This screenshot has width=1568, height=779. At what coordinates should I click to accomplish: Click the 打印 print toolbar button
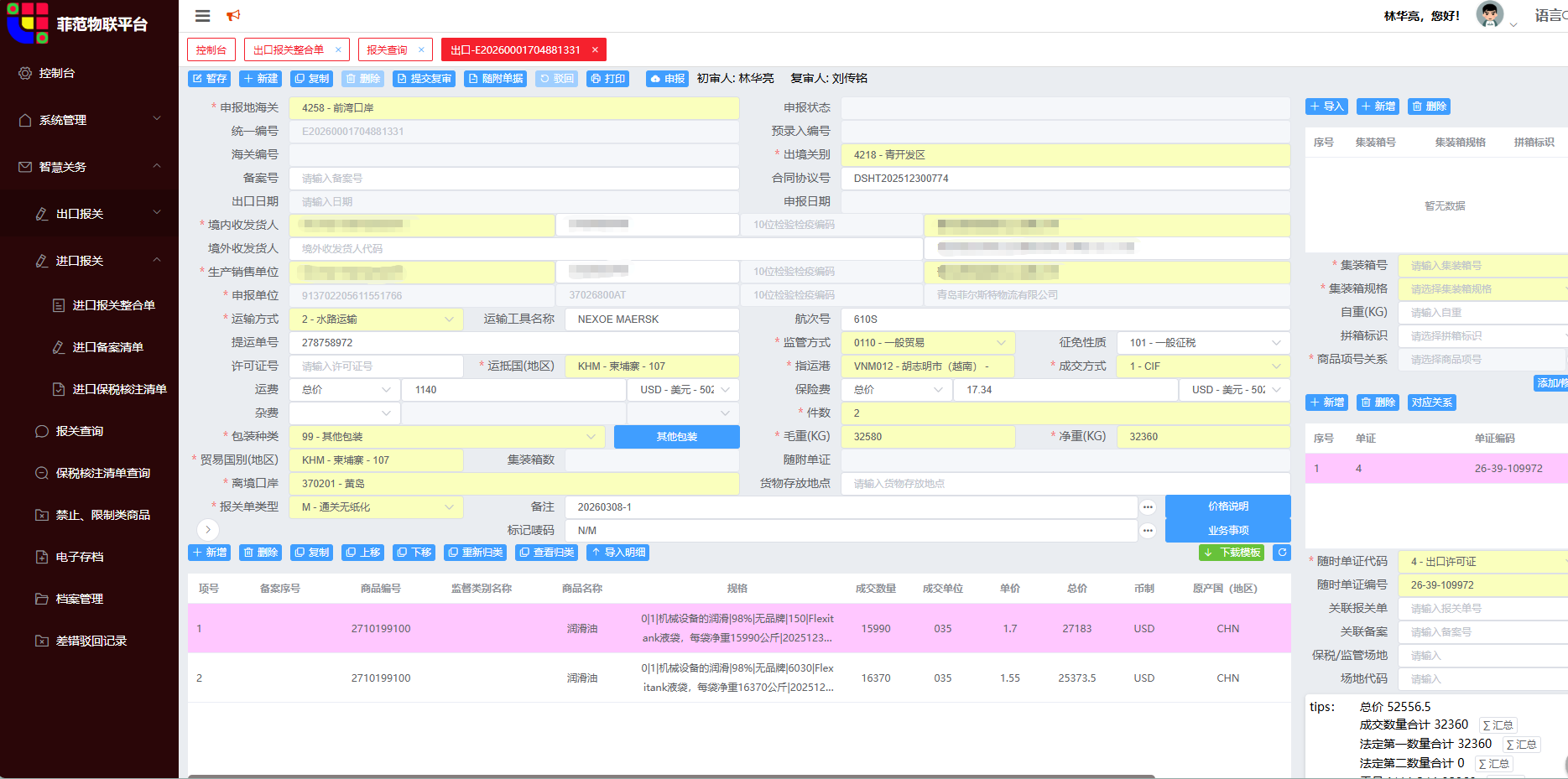[x=607, y=79]
